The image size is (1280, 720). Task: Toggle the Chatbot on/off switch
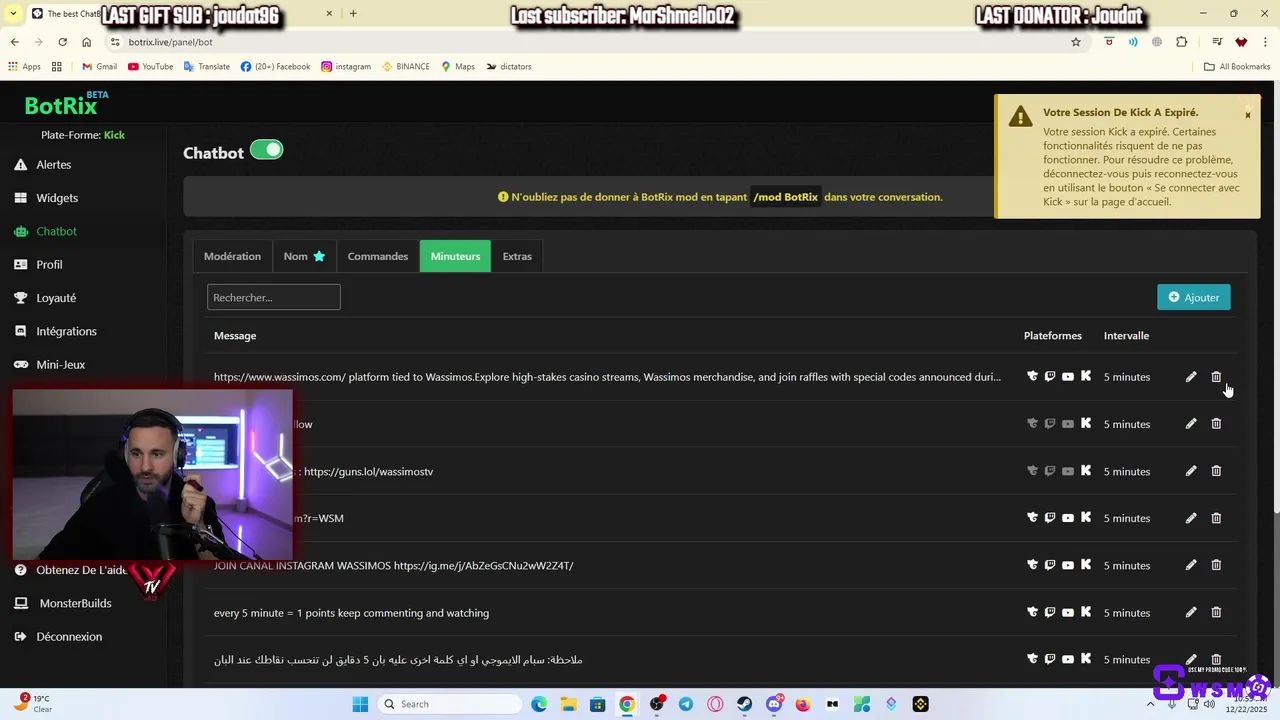tap(266, 150)
